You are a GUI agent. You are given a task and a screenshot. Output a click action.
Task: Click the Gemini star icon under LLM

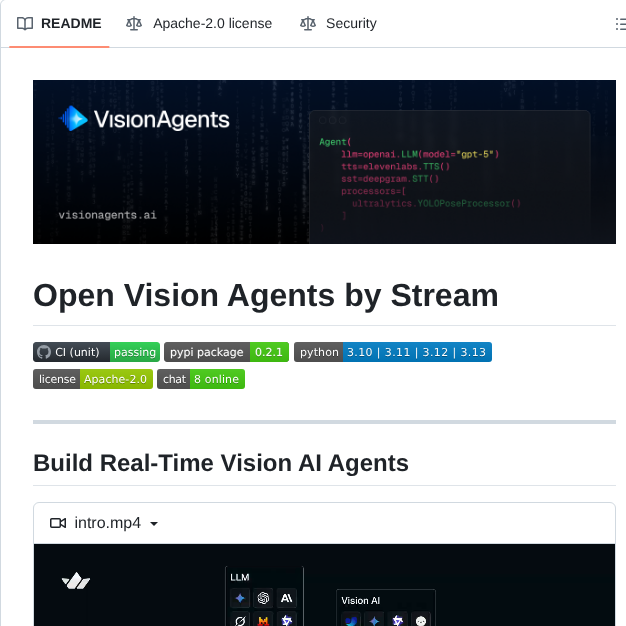240,598
